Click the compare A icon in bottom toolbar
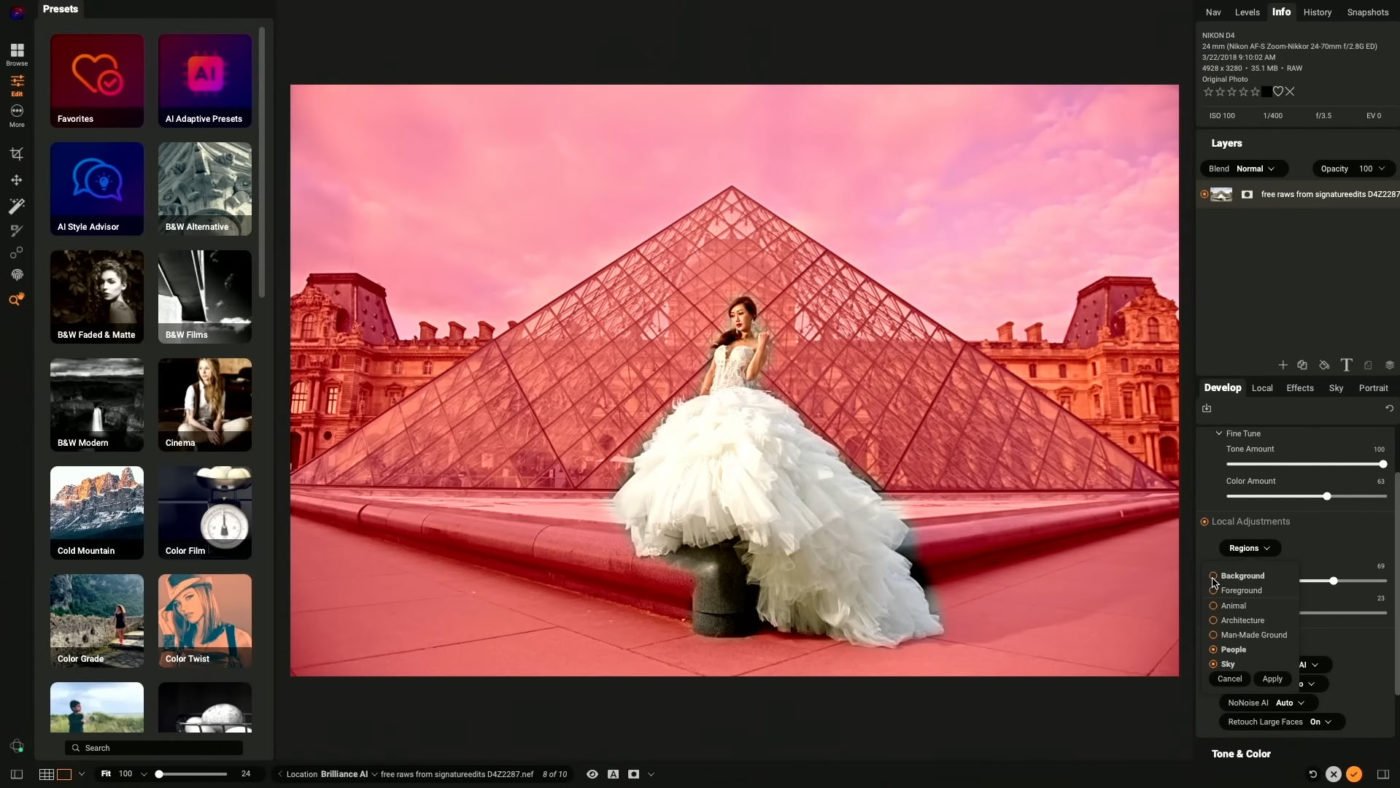This screenshot has height=788, width=1400. coord(613,774)
